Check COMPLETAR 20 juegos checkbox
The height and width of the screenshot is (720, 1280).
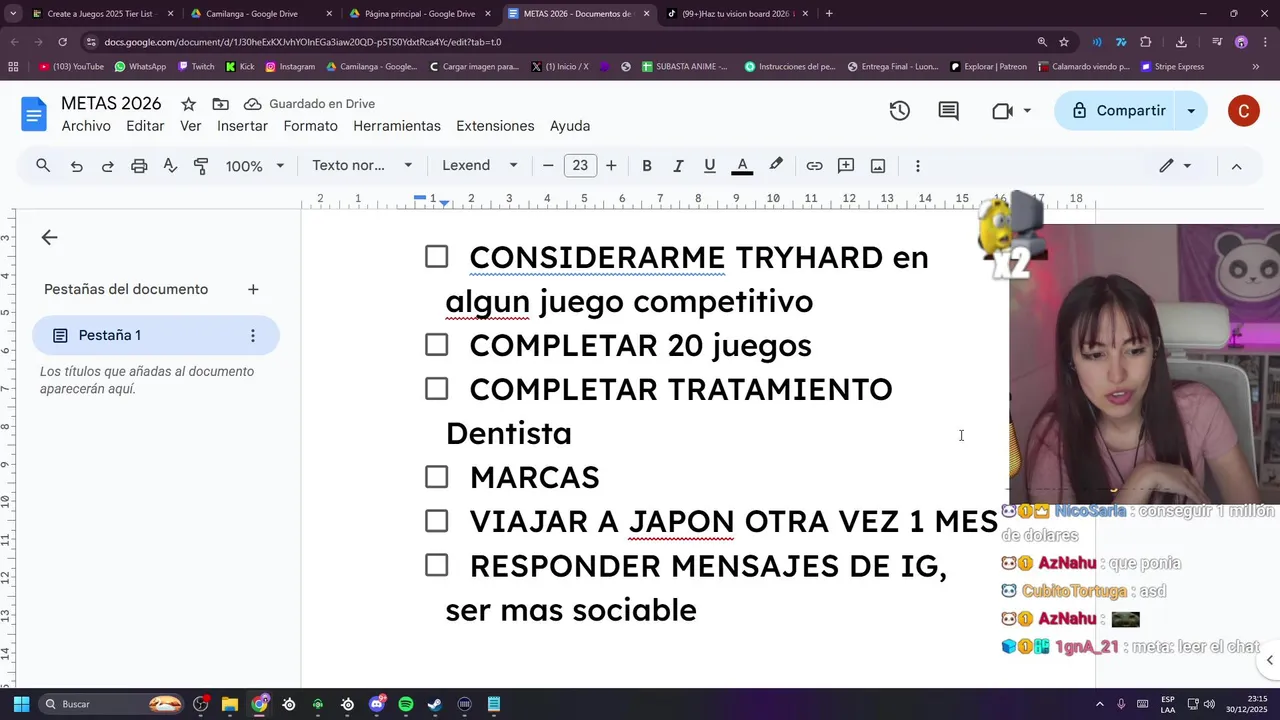pyautogui.click(x=436, y=345)
